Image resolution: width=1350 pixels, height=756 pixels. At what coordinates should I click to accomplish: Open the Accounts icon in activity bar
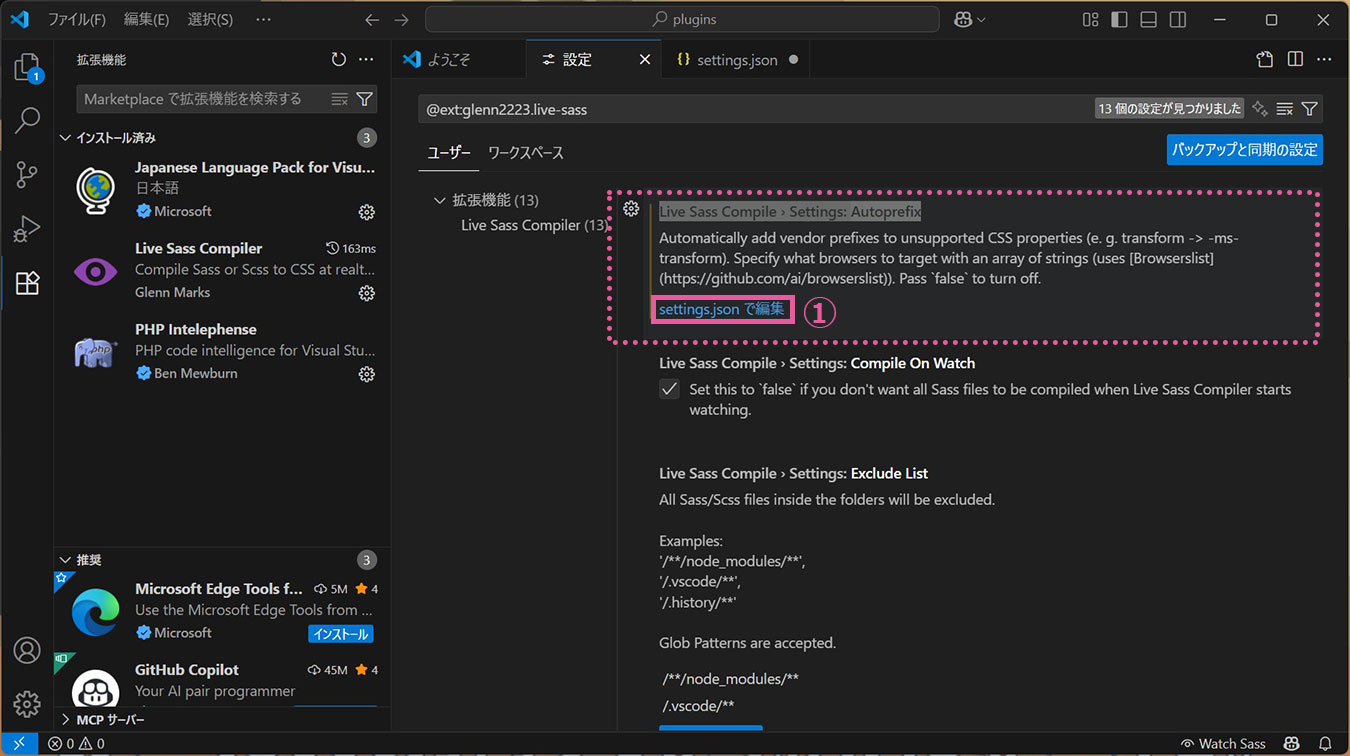tap(27, 650)
